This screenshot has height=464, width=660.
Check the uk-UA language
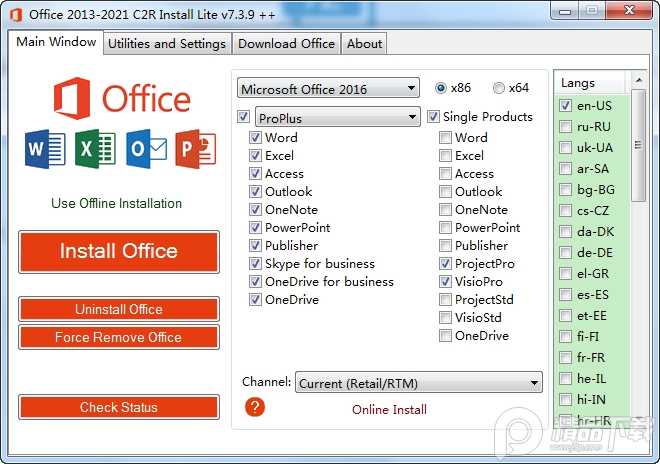[x=565, y=148]
